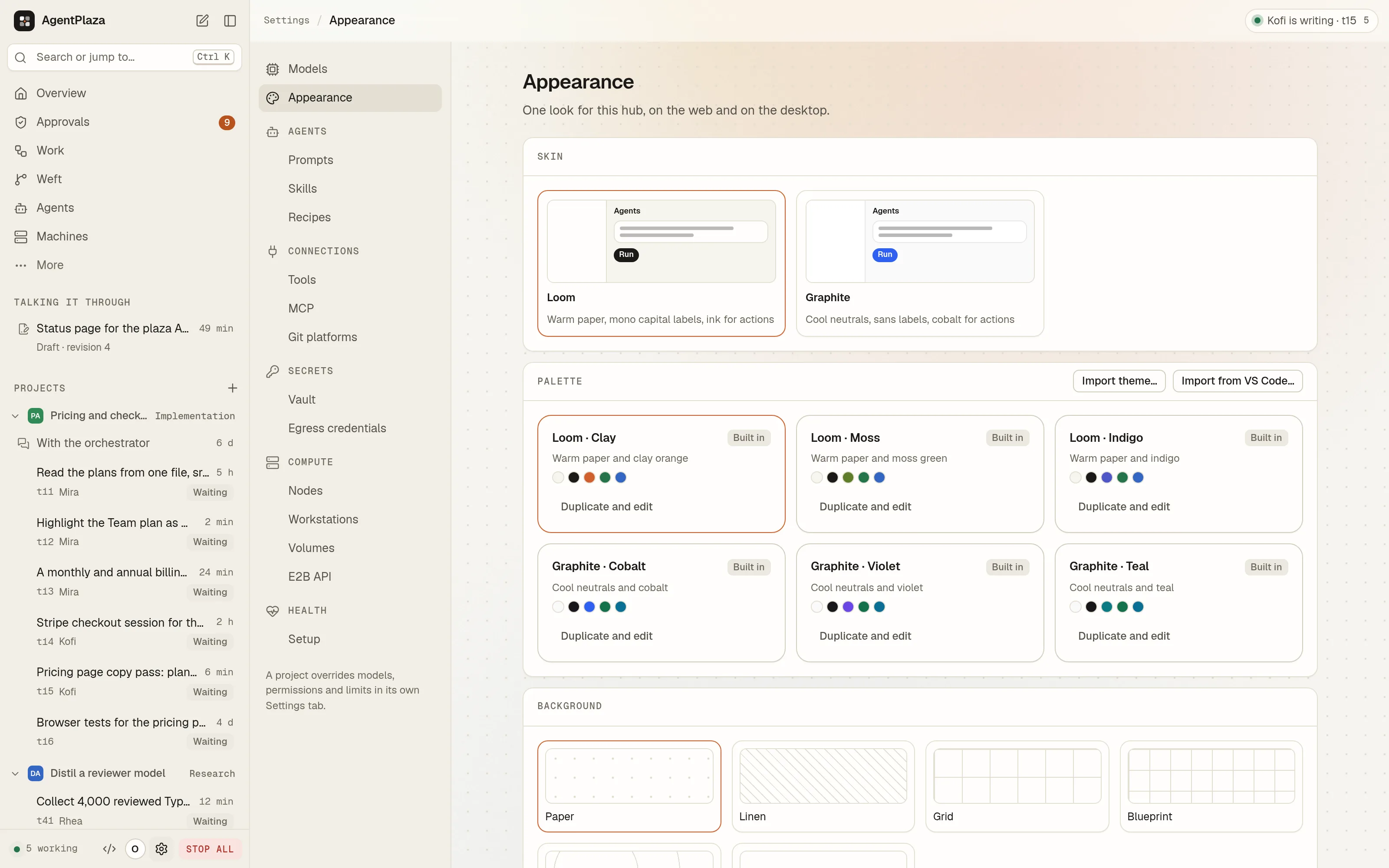Open task Stripe checkout session t14

[125, 631]
